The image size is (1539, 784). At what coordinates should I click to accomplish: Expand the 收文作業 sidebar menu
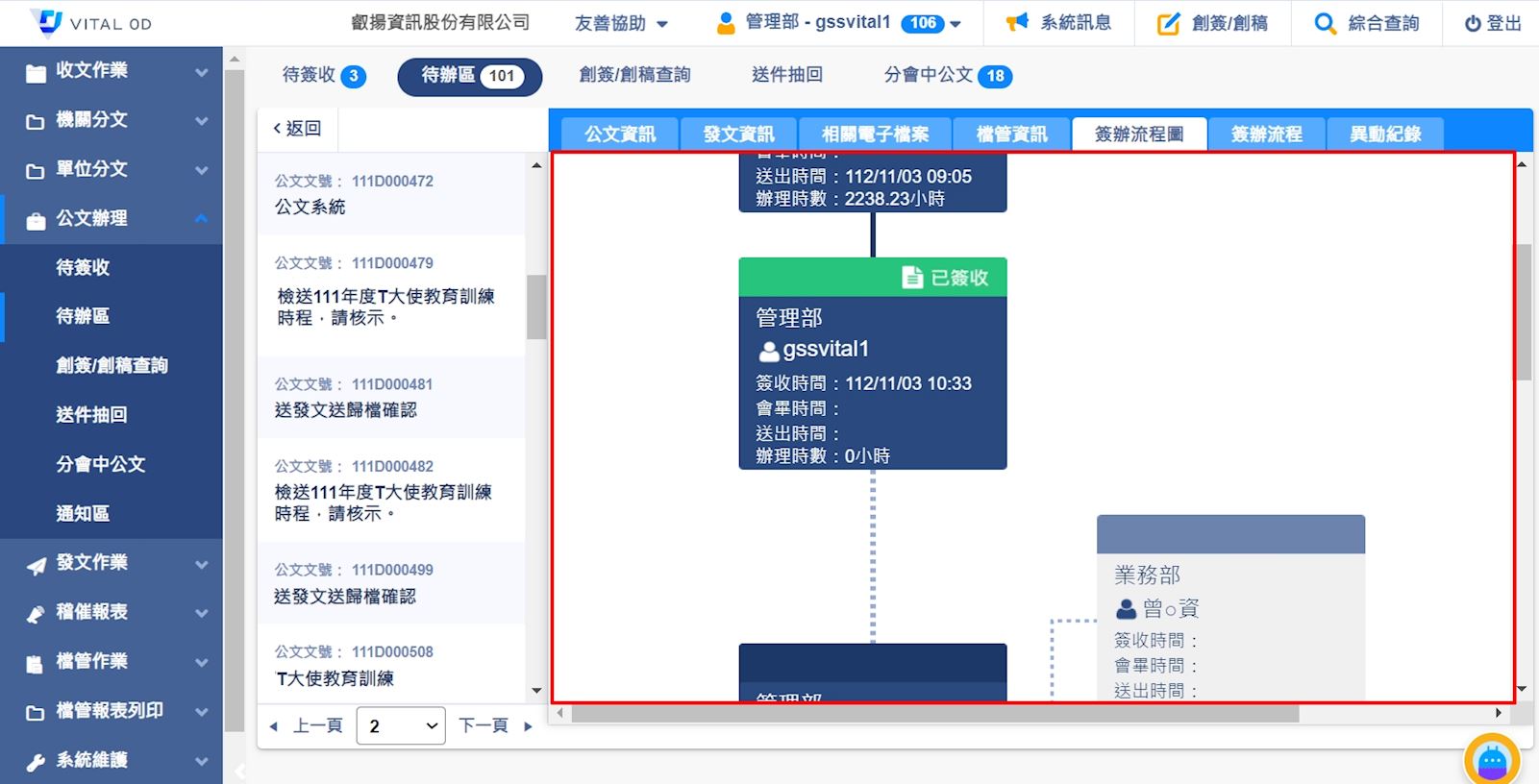tap(111, 70)
